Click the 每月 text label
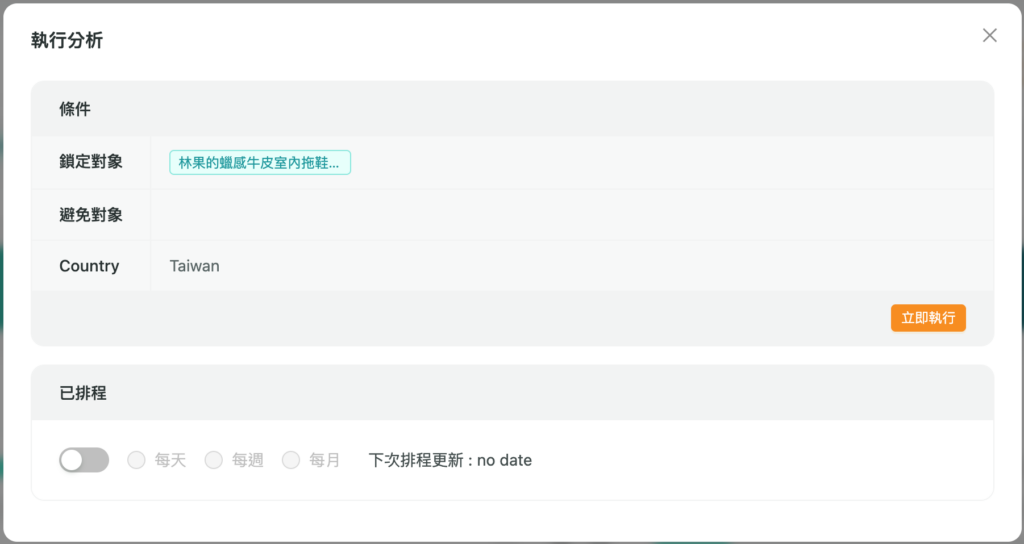This screenshot has width=1024, height=544. [324, 460]
